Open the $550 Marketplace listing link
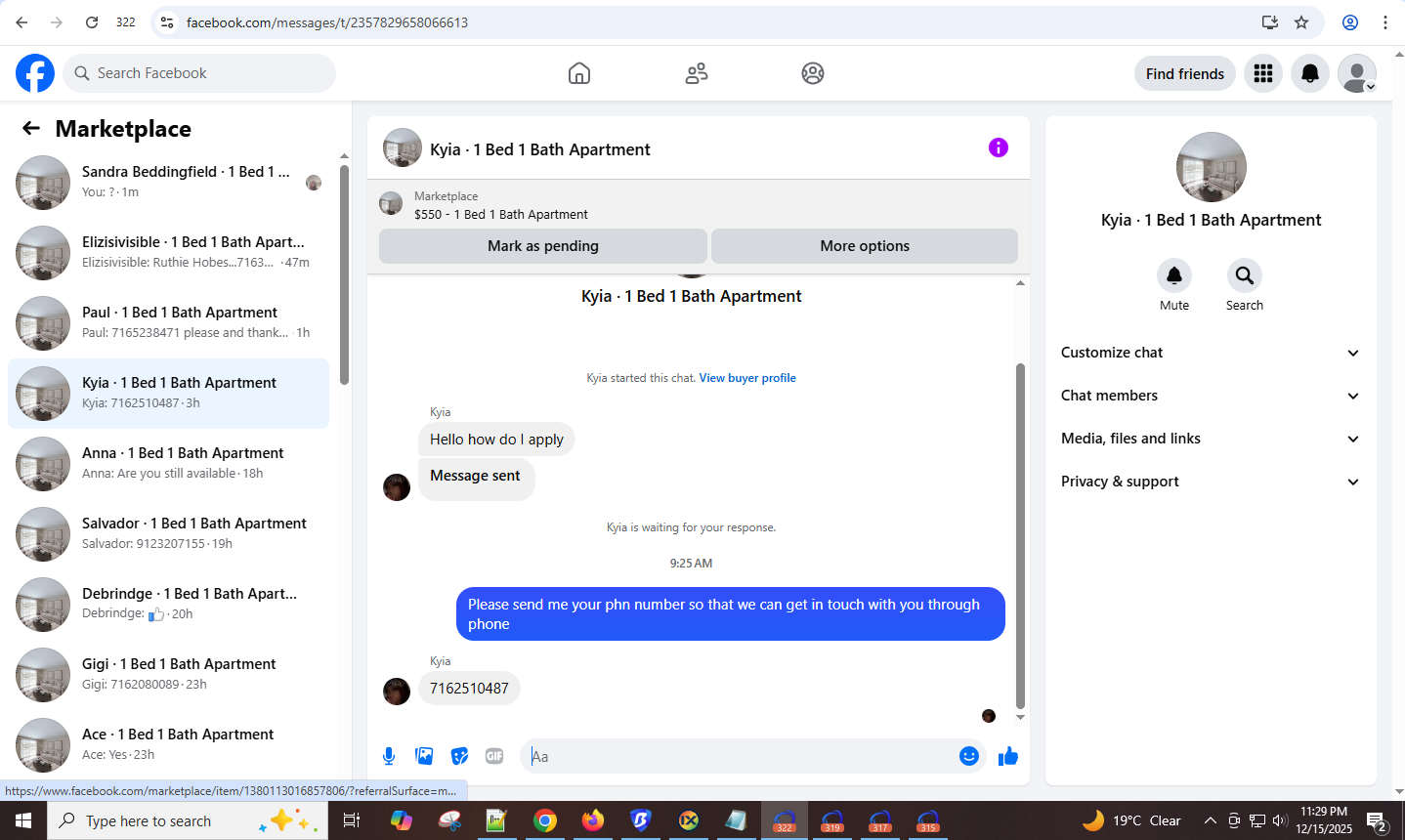 click(501, 214)
